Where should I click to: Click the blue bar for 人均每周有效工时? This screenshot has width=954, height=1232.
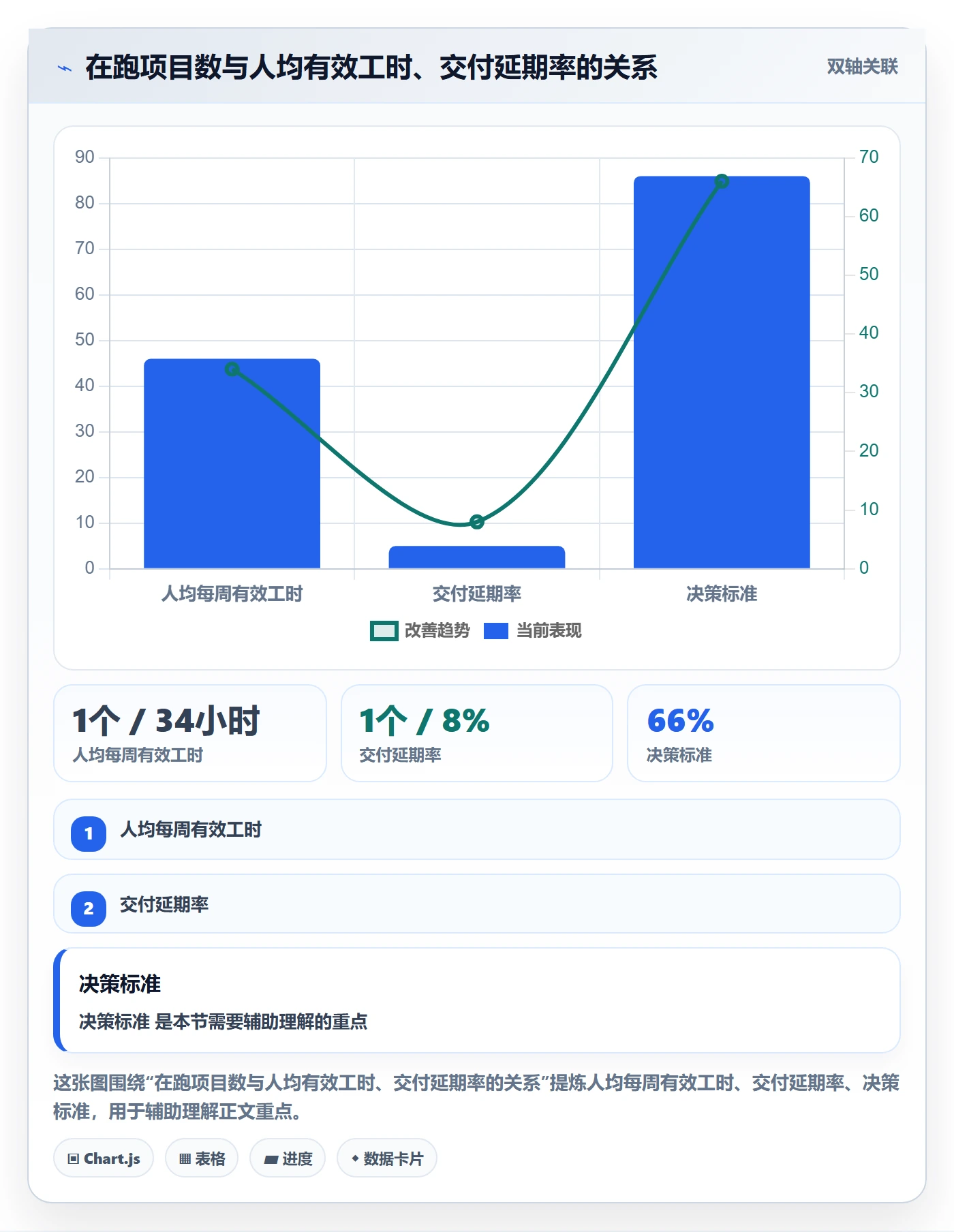coord(232,463)
